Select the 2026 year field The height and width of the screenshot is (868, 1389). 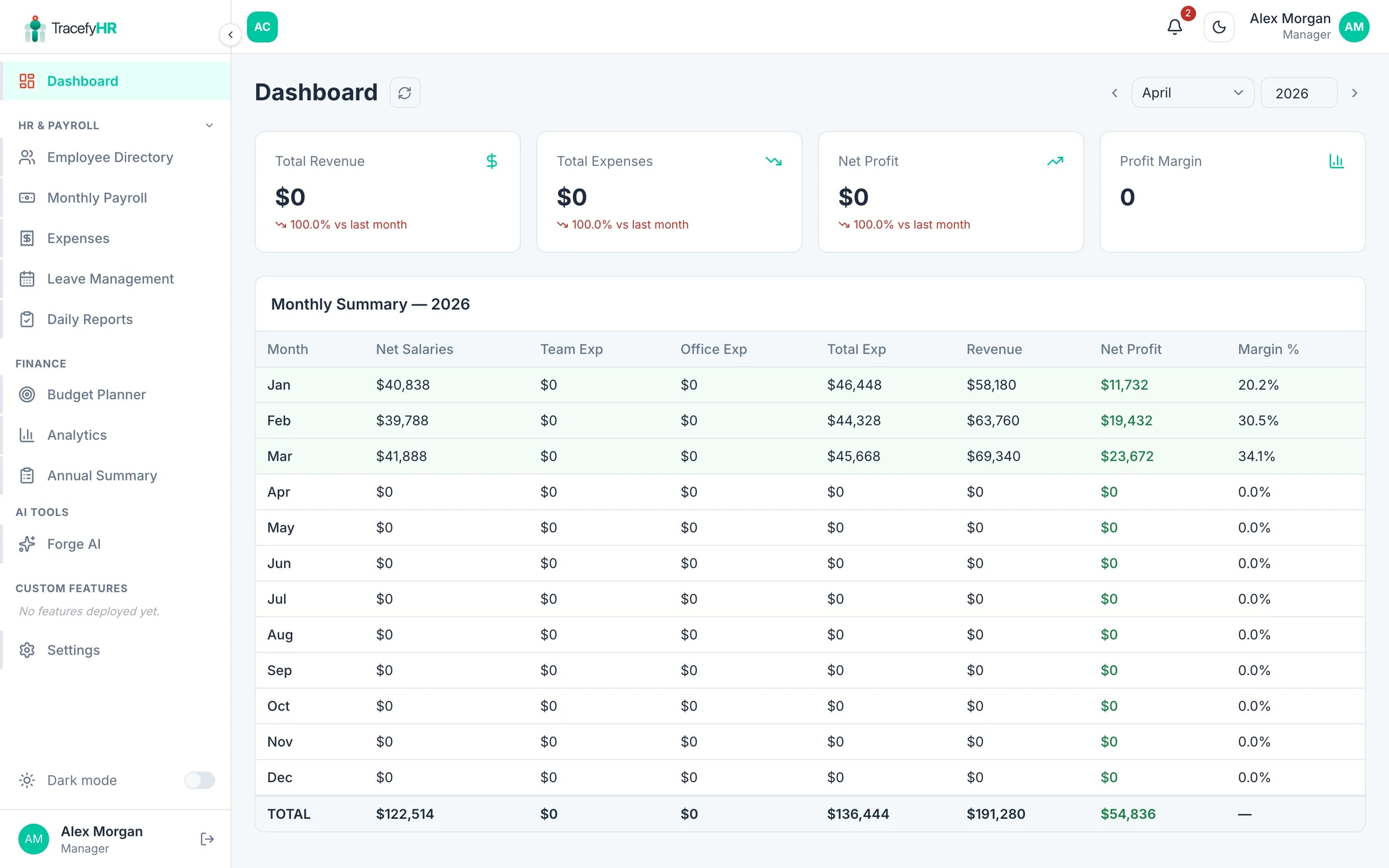point(1299,93)
